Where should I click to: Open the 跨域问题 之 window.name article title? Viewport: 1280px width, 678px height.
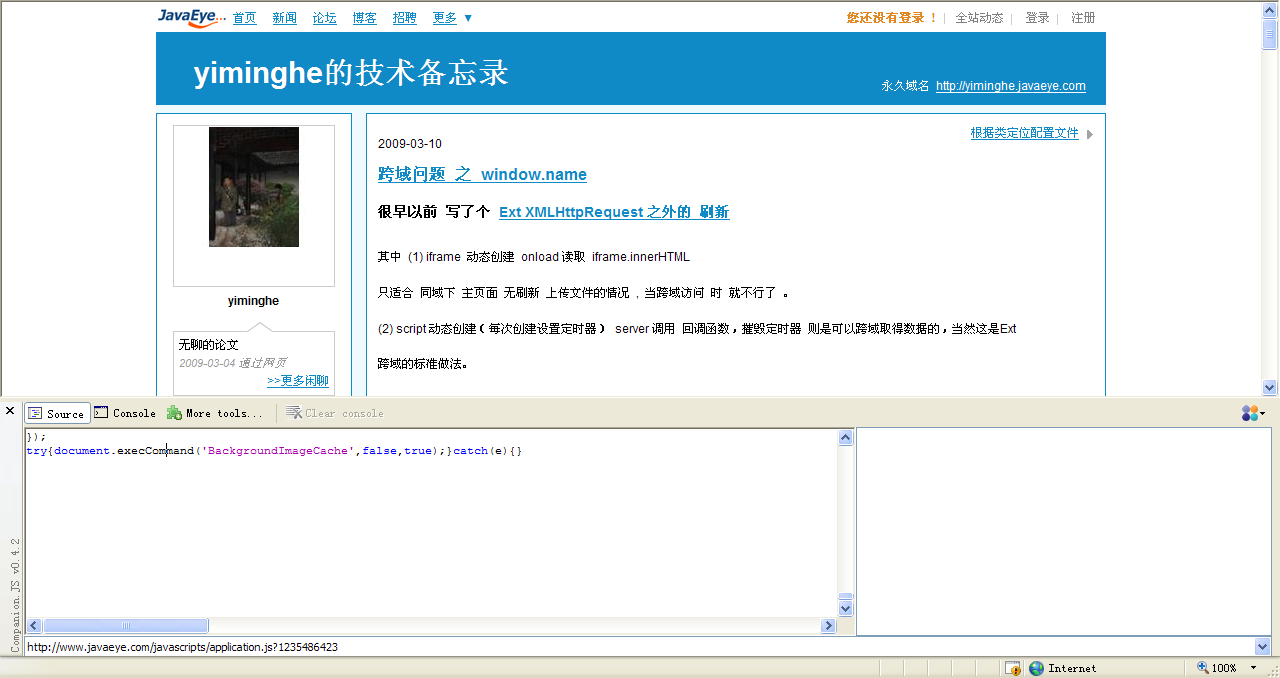click(482, 174)
